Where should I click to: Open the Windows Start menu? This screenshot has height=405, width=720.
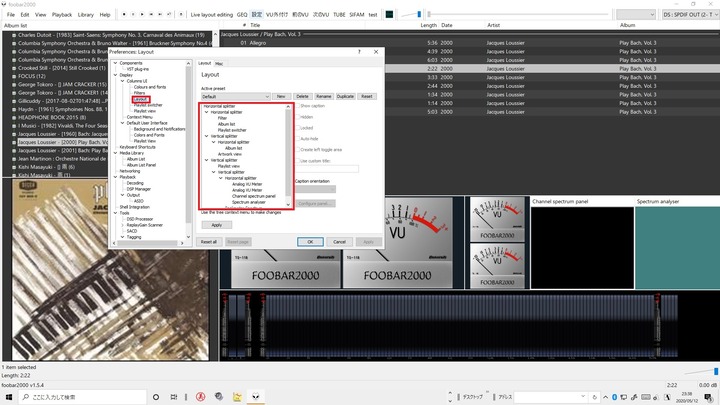click(9, 397)
